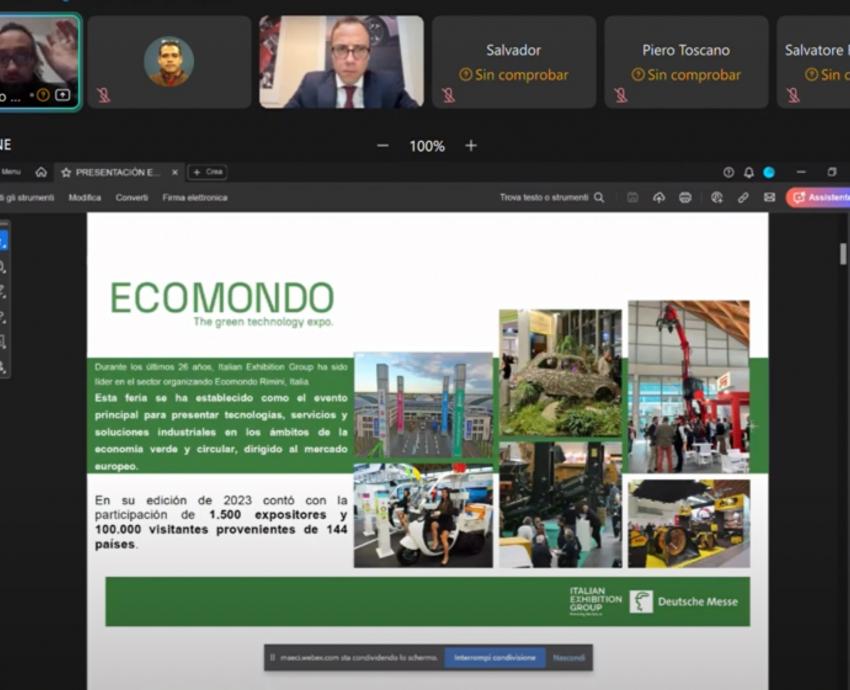Click the document's vertical scrollbar thumb
Viewport: 850px width, 690px height.
point(843,253)
